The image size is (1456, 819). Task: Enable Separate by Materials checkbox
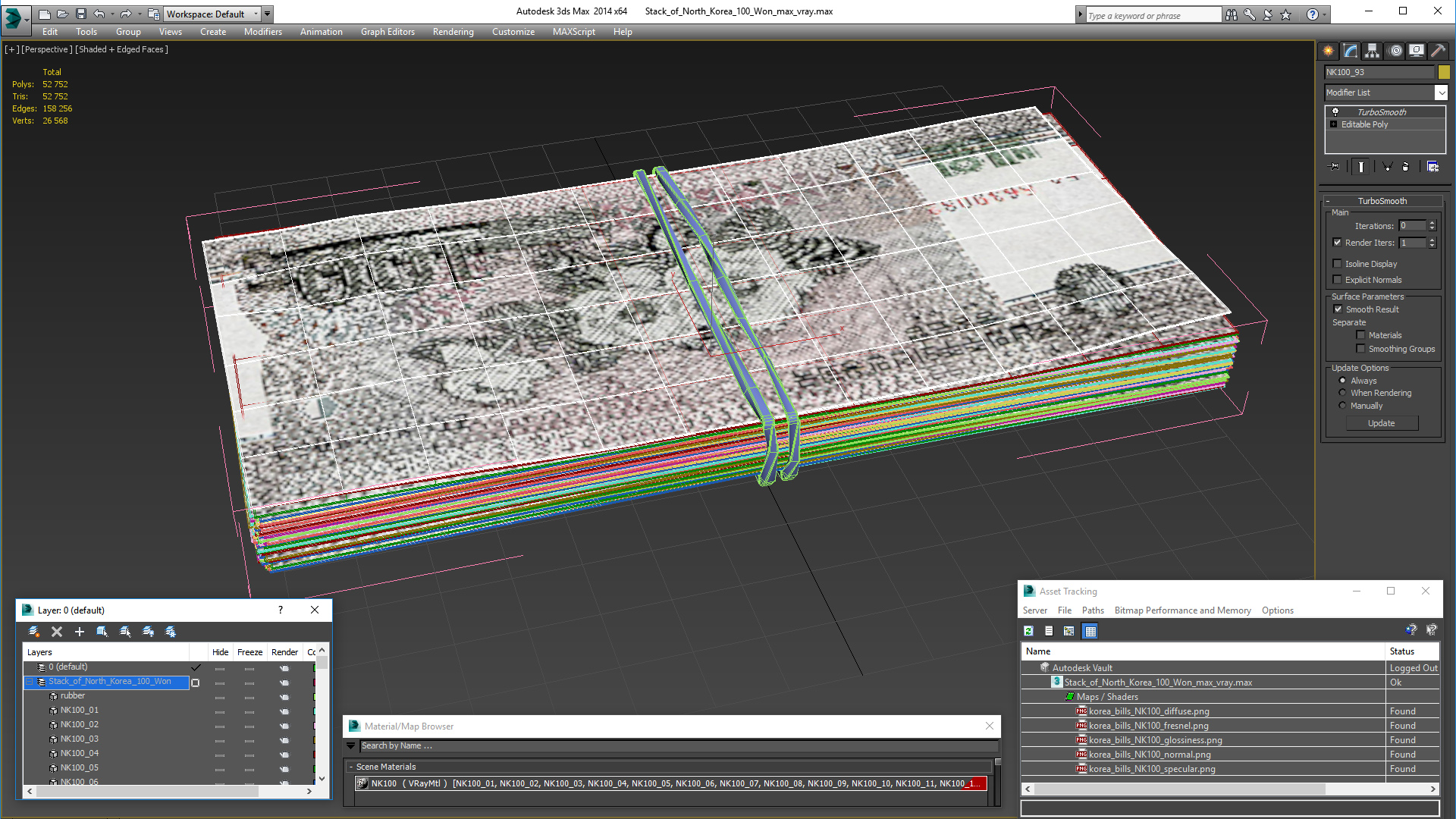pos(1360,335)
